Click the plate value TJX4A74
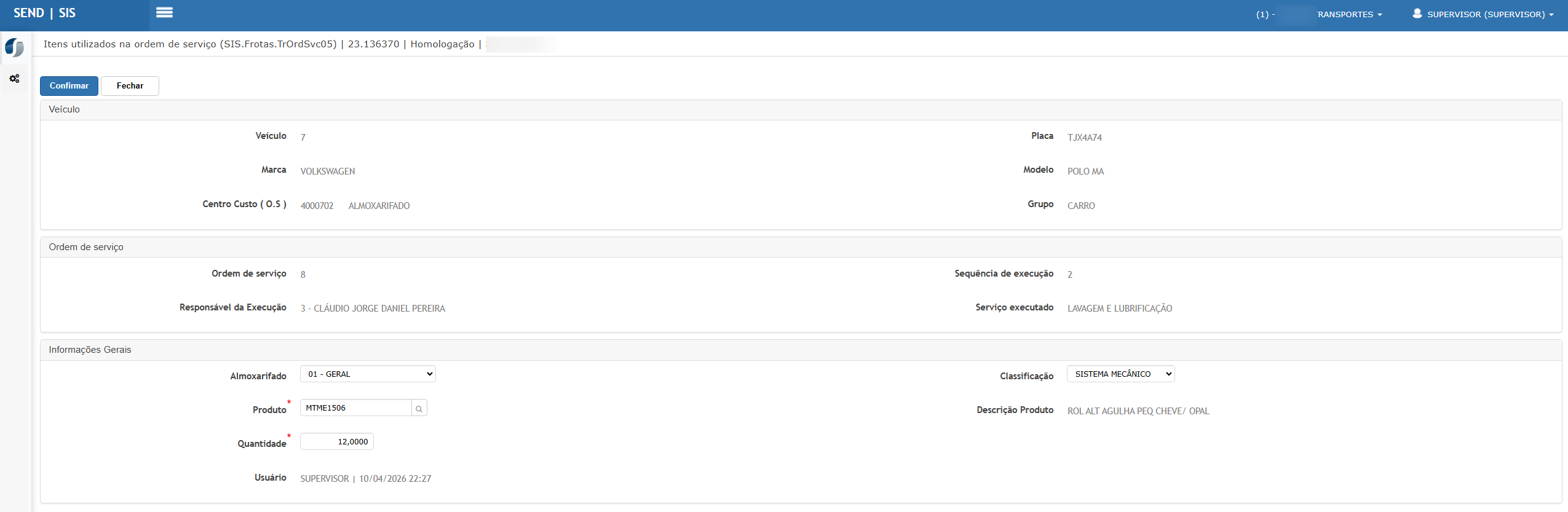1568x512 pixels. [1084, 138]
